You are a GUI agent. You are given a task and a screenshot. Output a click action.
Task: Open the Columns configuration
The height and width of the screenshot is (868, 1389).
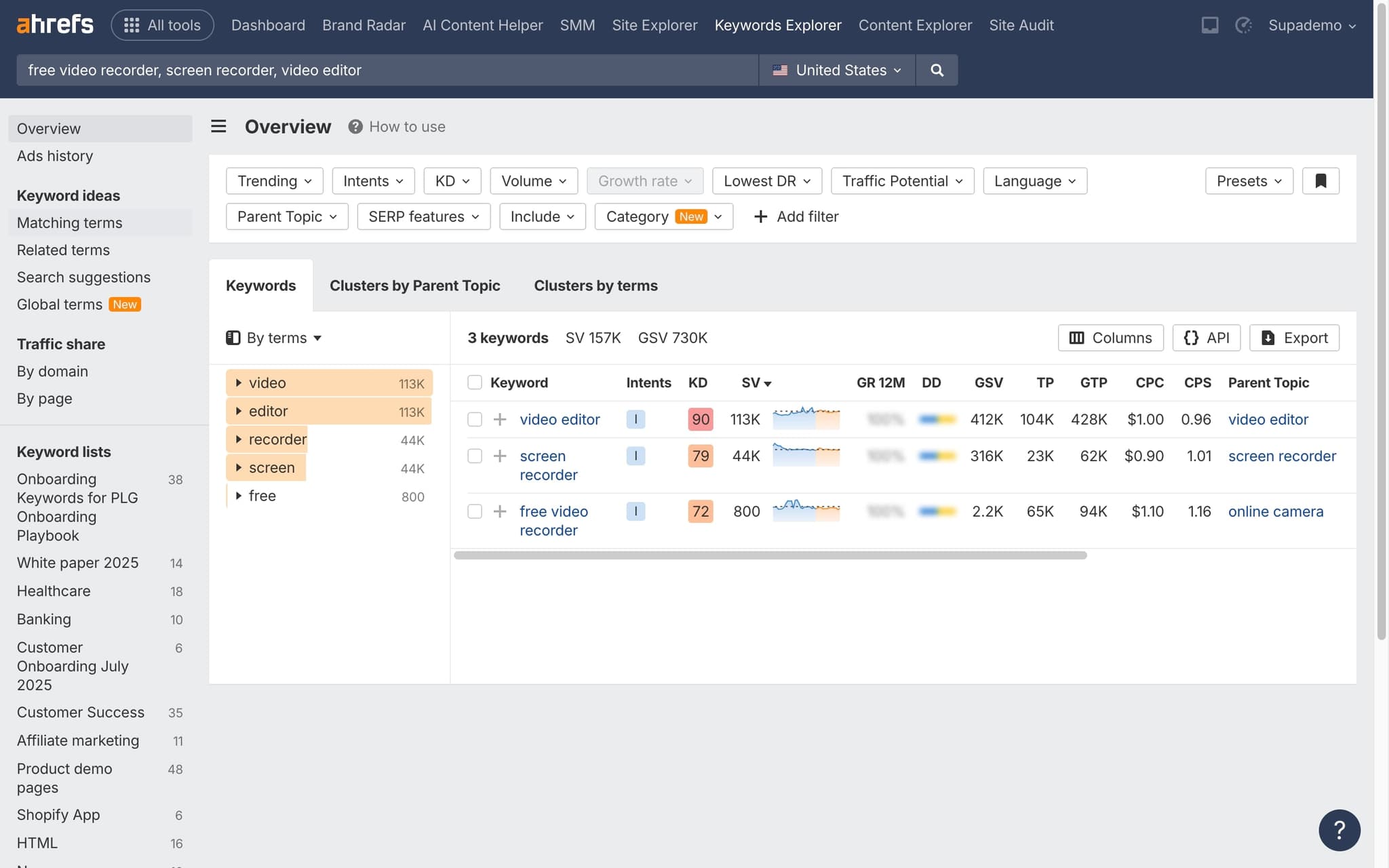[1110, 338]
